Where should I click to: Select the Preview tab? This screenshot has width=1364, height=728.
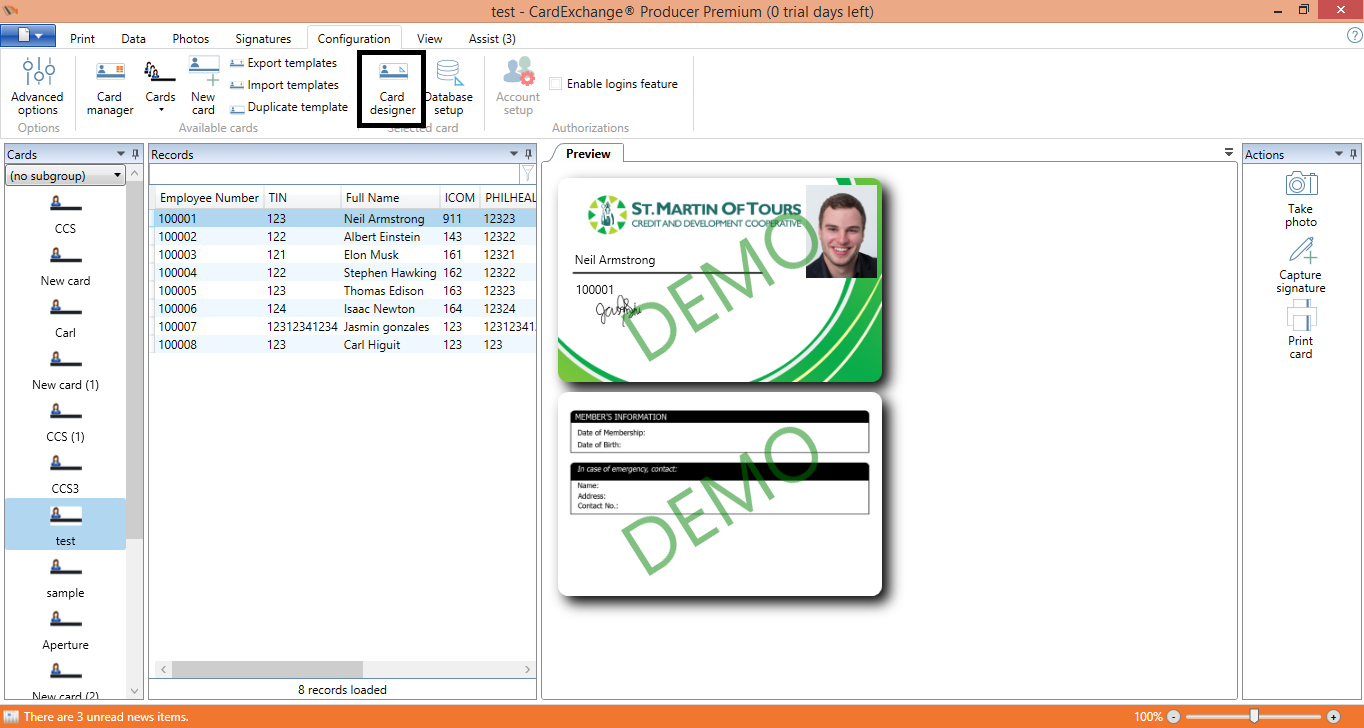coord(588,154)
